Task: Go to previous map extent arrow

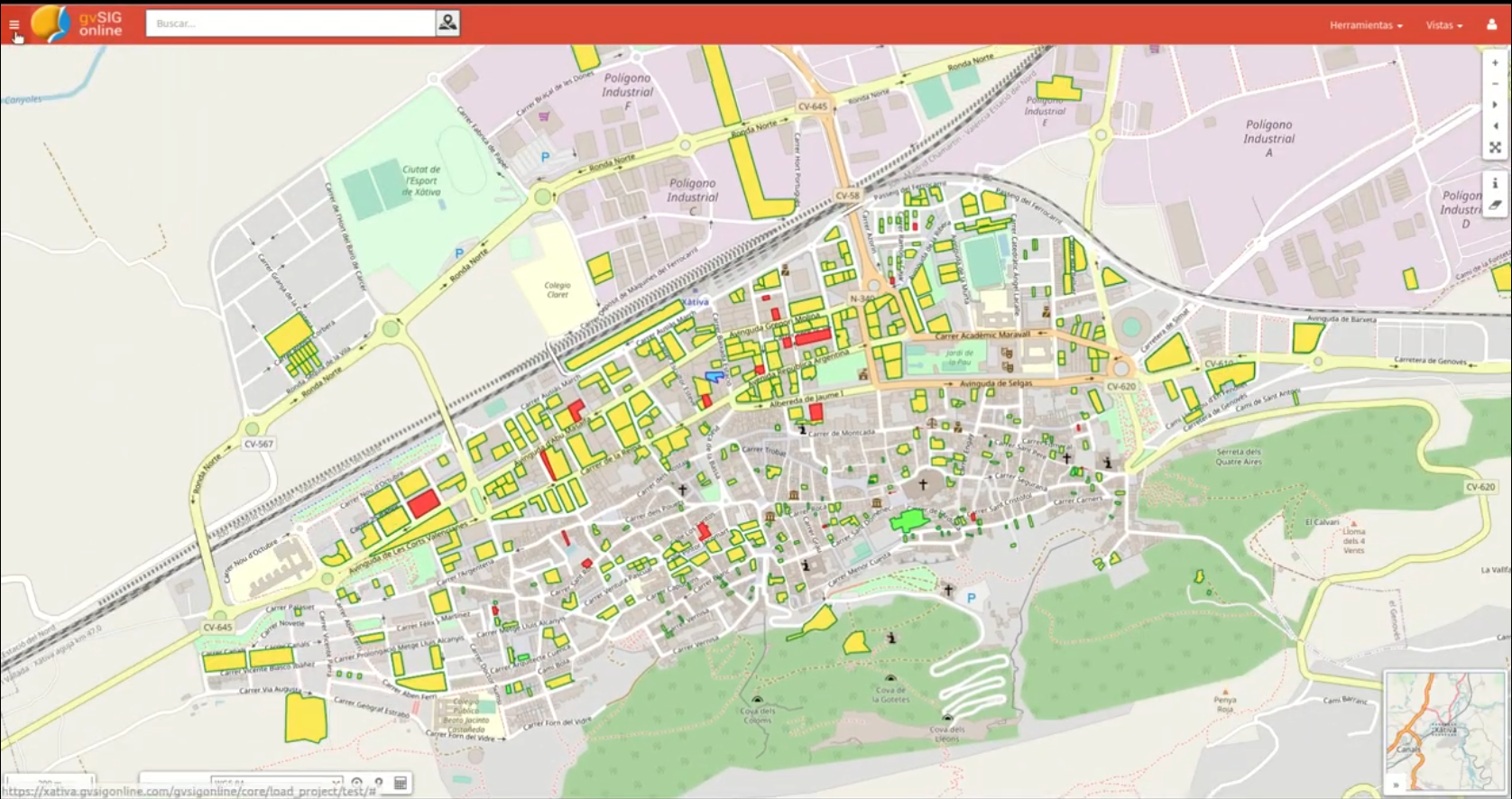Action: [1495, 126]
